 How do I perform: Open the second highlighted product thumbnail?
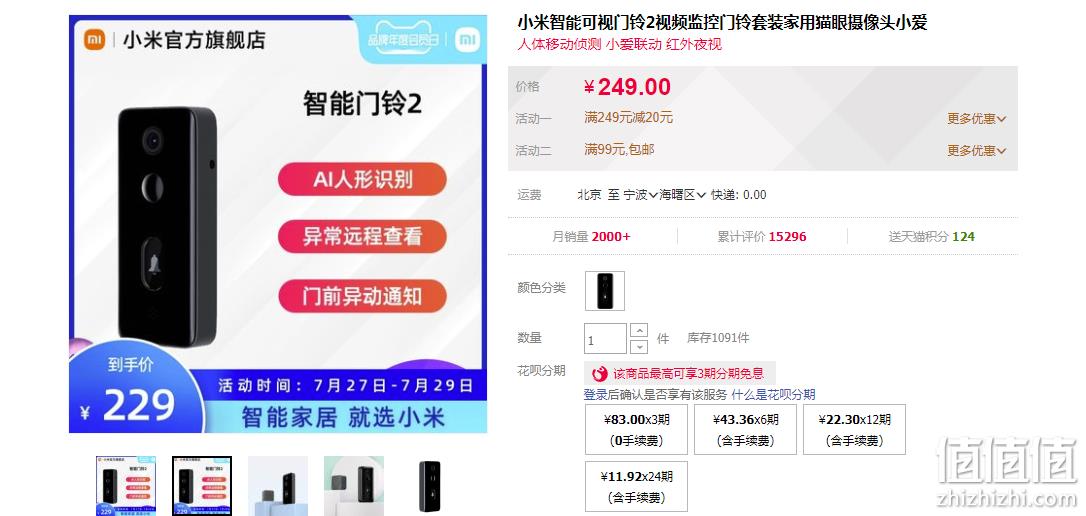click(x=202, y=486)
